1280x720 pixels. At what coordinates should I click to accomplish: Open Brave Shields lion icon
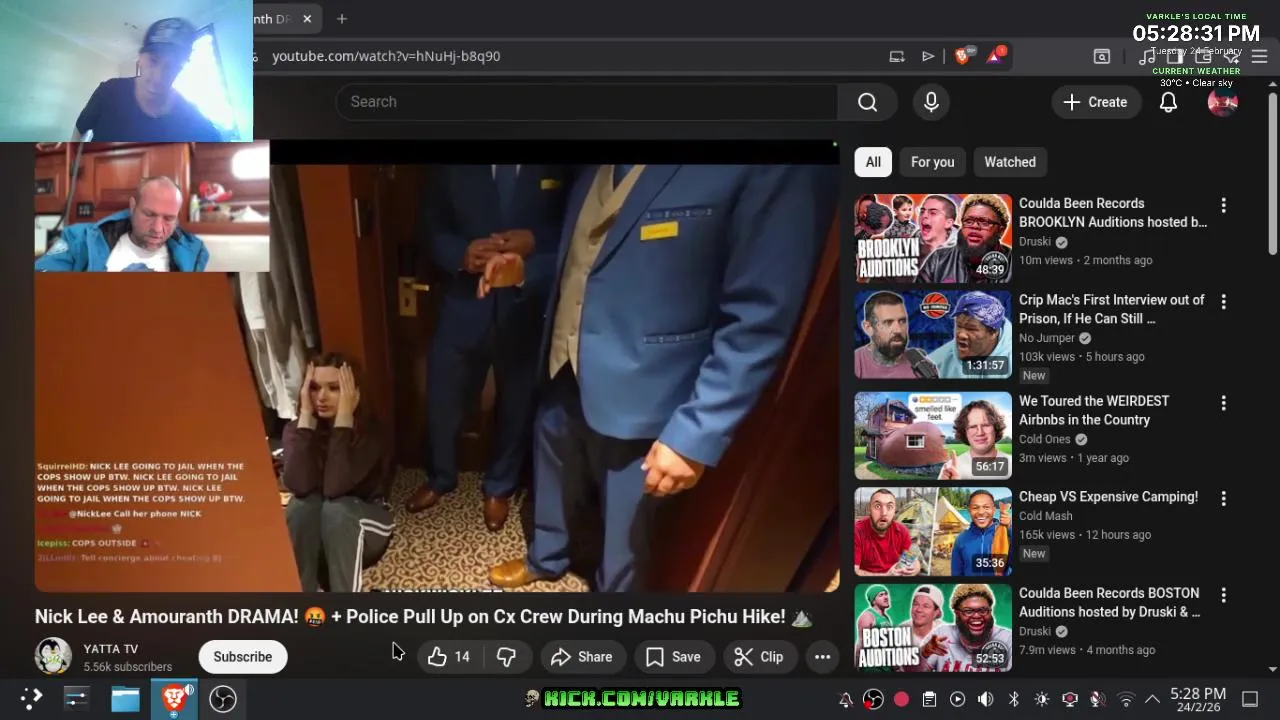coord(962,56)
